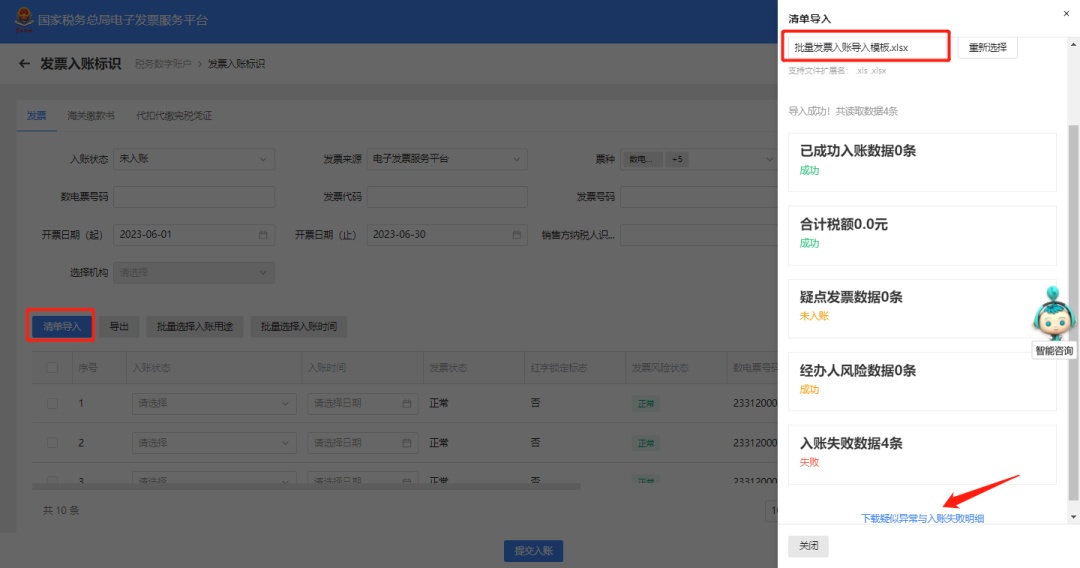Click the 清单导入 button

pyautogui.click(x=62, y=326)
